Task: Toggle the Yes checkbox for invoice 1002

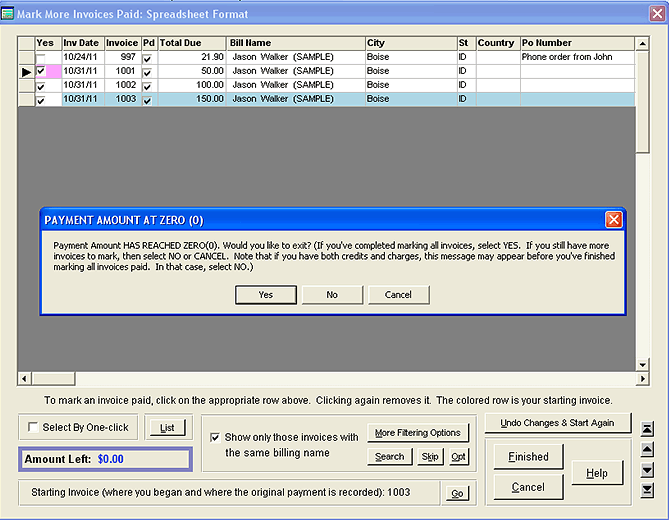Action: click(41, 86)
